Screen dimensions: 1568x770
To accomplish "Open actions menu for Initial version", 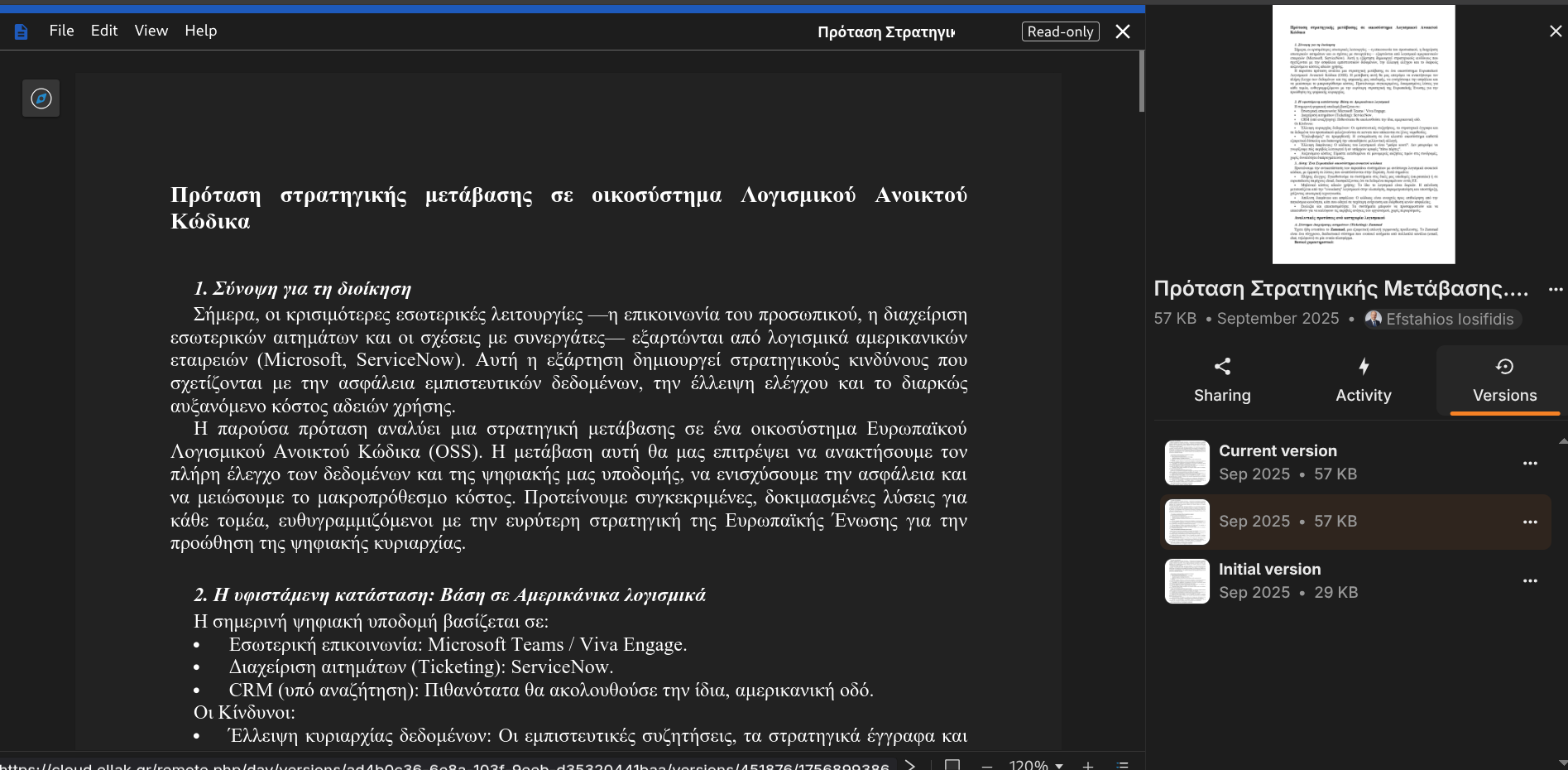I will 1530,581.
